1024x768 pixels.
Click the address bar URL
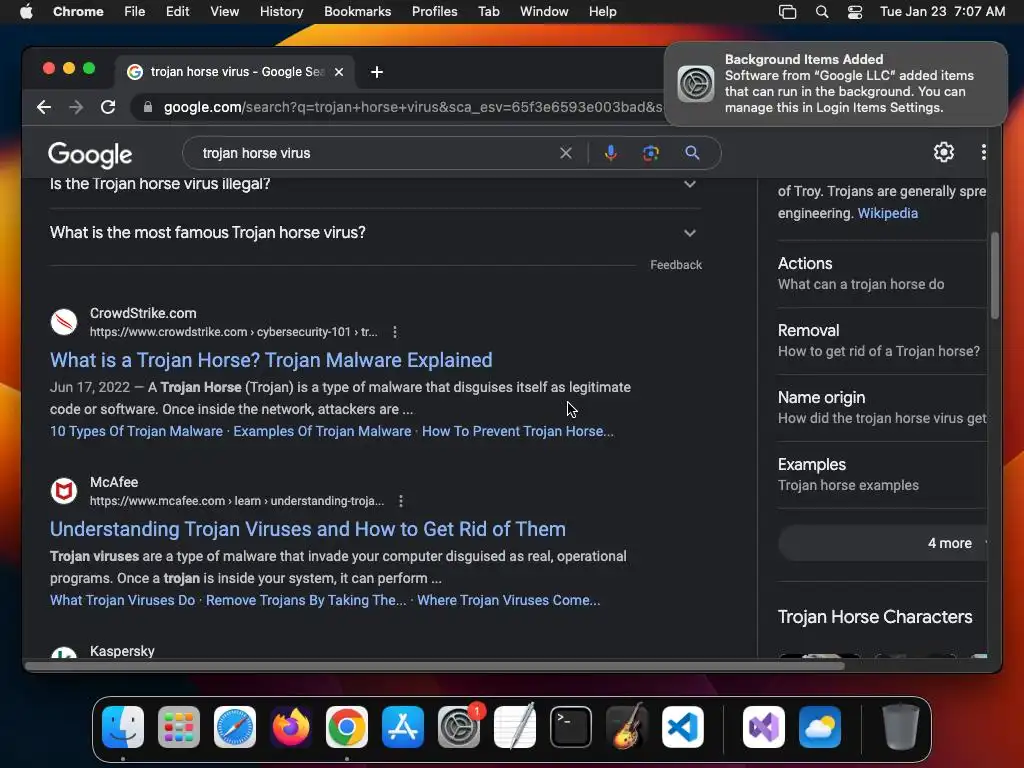[413, 107]
